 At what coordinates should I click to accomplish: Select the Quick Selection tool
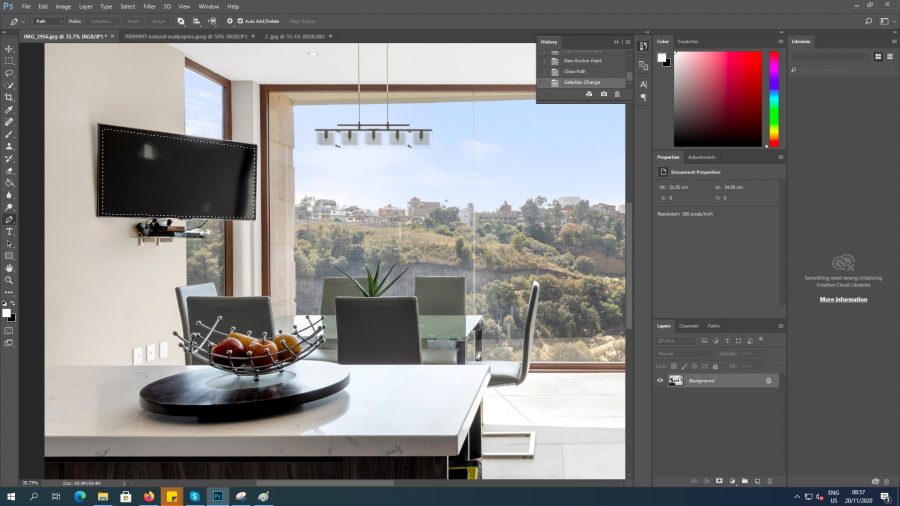coord(9,85)
